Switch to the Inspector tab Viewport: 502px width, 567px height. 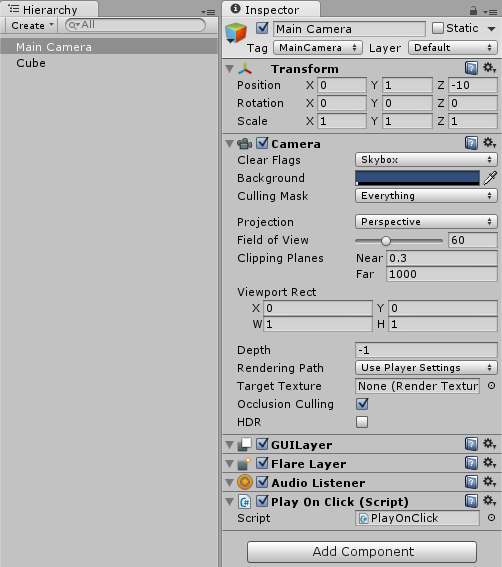(271, 9)
